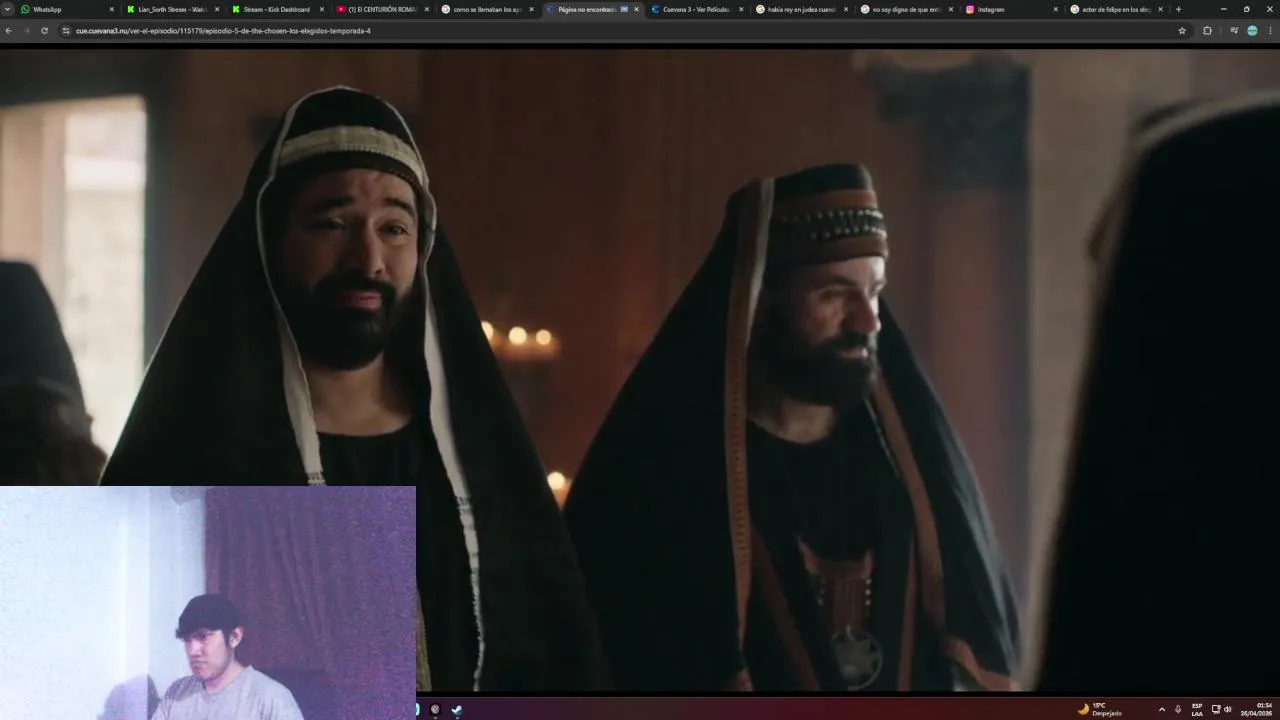Close the Instagram tab
The width and height of the screenshot is (1280, 720).
[x=1055, y=9]
